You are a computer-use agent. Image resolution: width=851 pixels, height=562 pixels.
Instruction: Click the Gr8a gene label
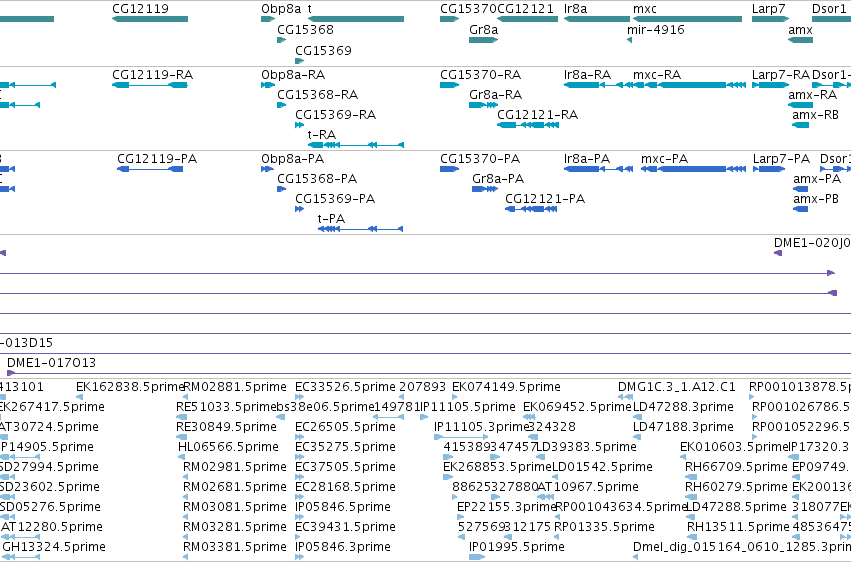point(483,29)
